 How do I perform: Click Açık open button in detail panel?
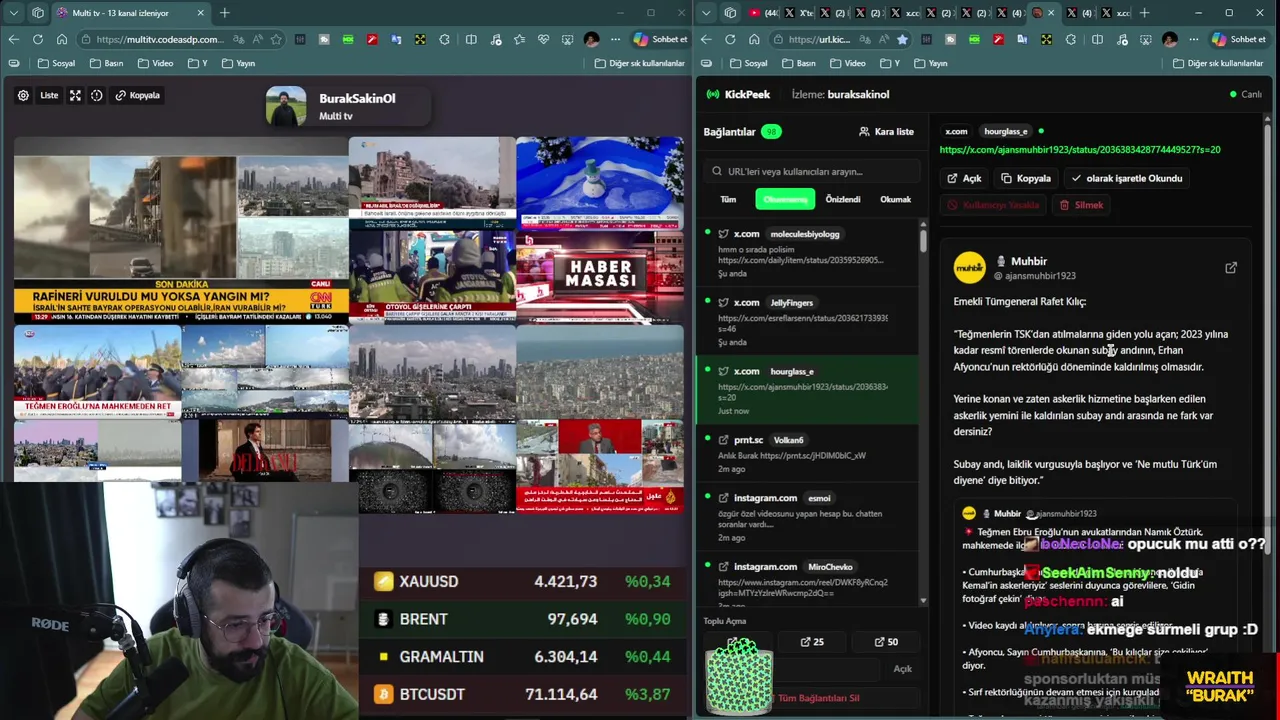[965, 178]
